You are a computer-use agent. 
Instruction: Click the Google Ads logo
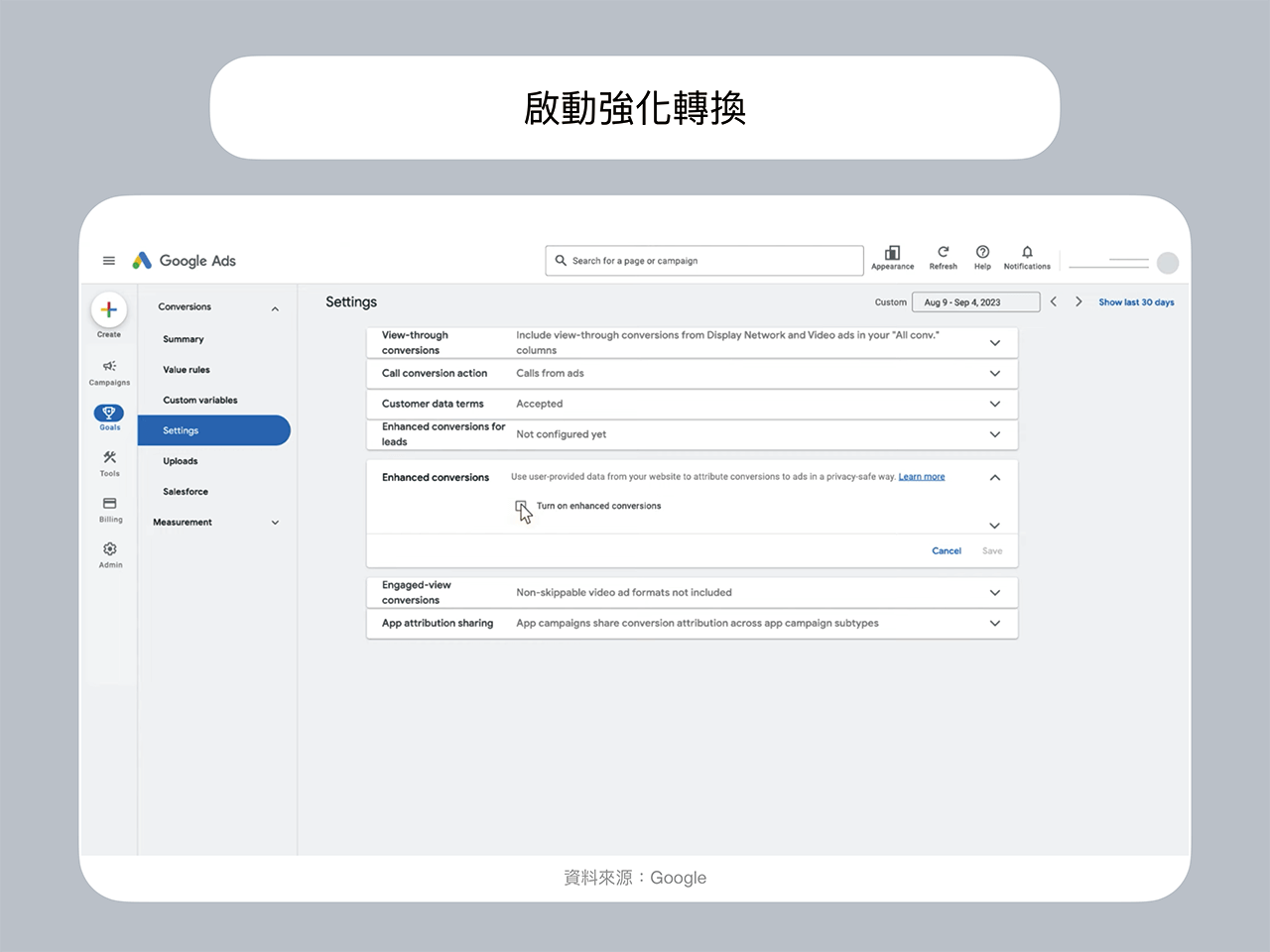click(185, 261)
